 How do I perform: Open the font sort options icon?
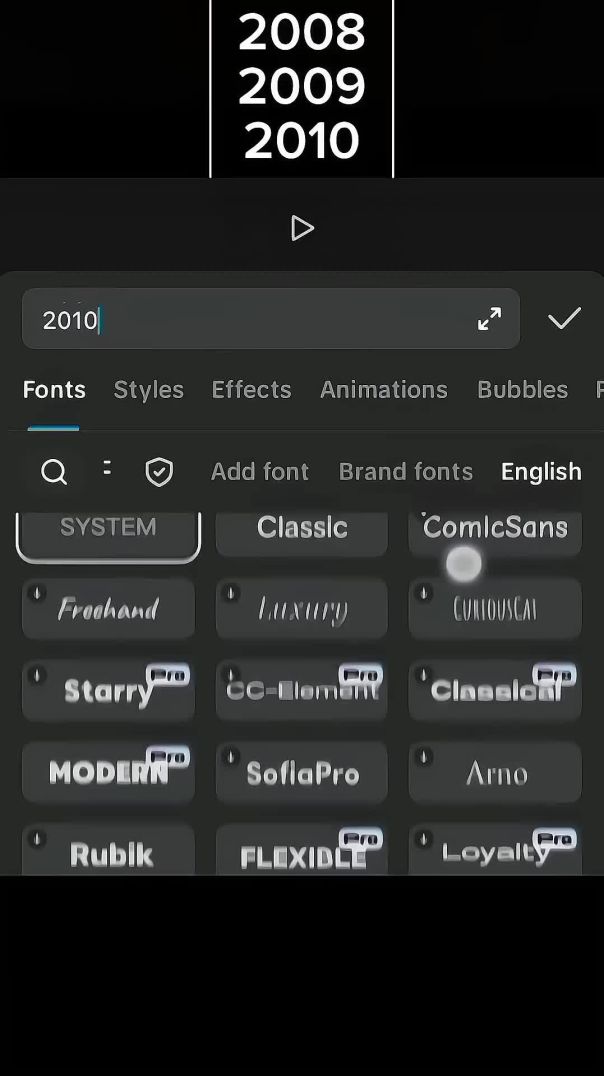[107, 468]
